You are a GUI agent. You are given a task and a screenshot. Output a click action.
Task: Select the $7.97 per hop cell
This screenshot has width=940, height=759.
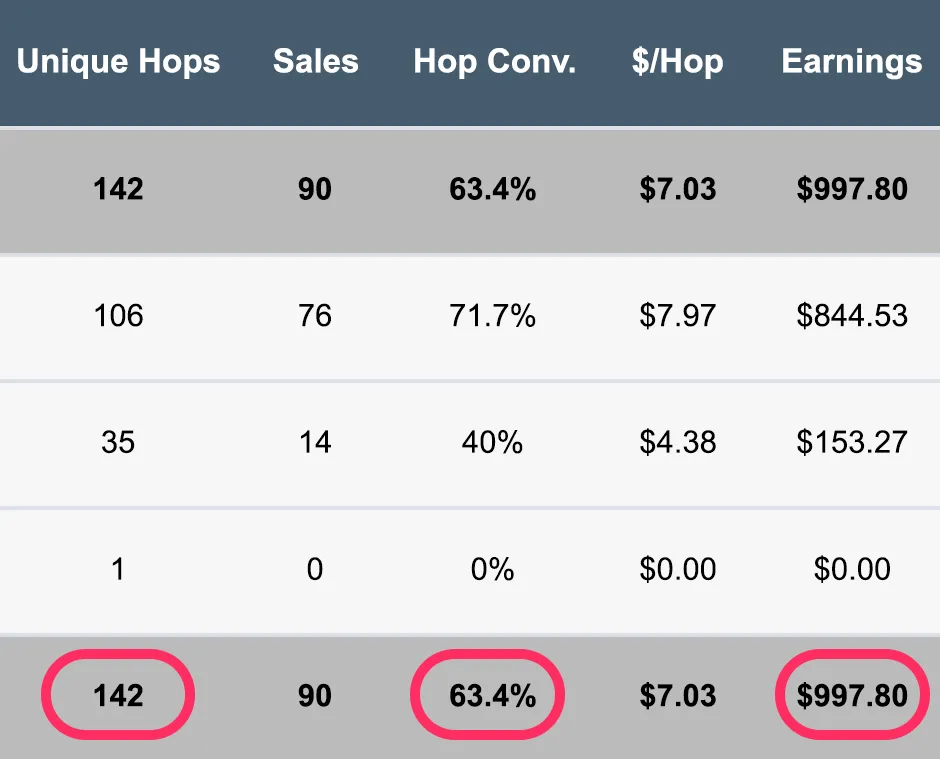[677, 315]
